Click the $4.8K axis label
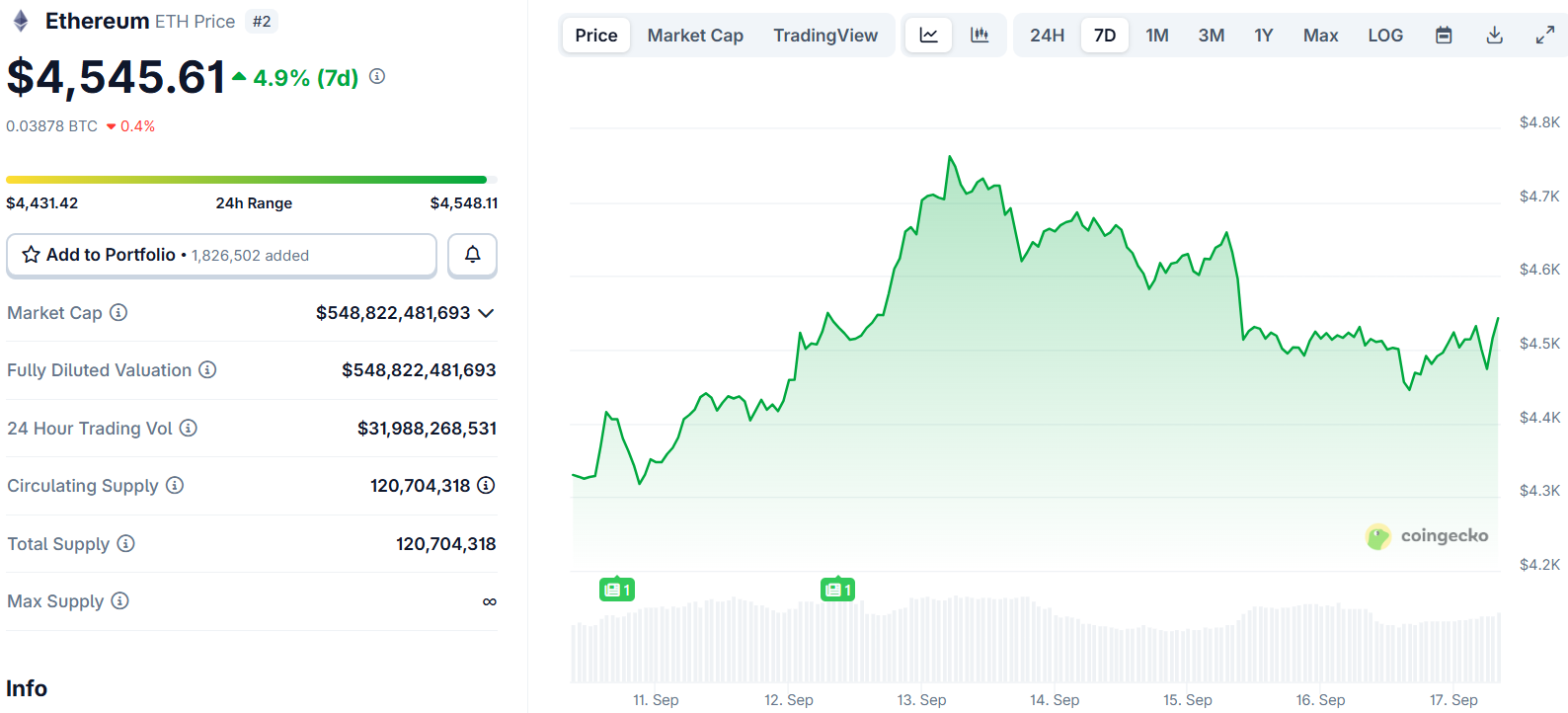This screenshot has width=1568, height=713. (1539, 122)
